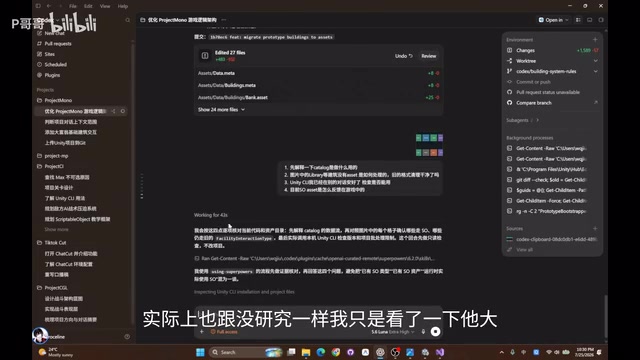Screen dimensions: 640x360
Task: Open rg -n -C 2 PrototypeBootstrapper process
Action: [547, 211]
